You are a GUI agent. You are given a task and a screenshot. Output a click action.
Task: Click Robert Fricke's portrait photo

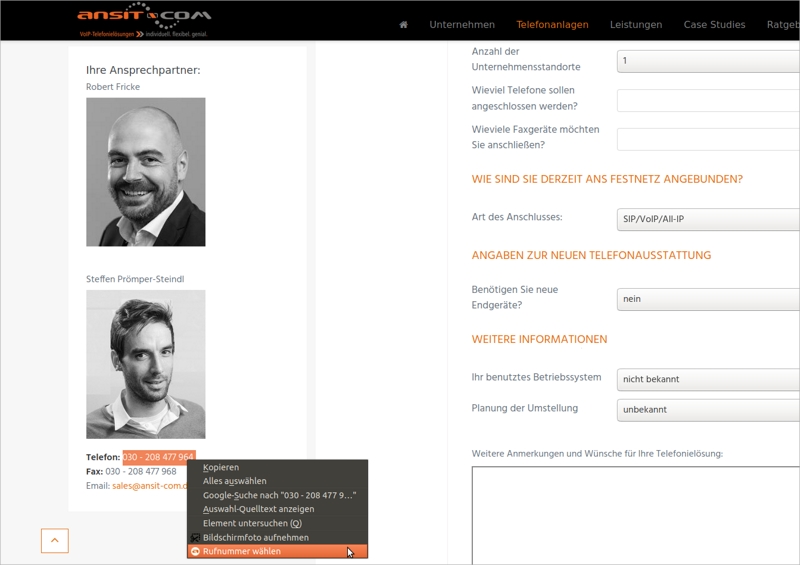[146, 172]
